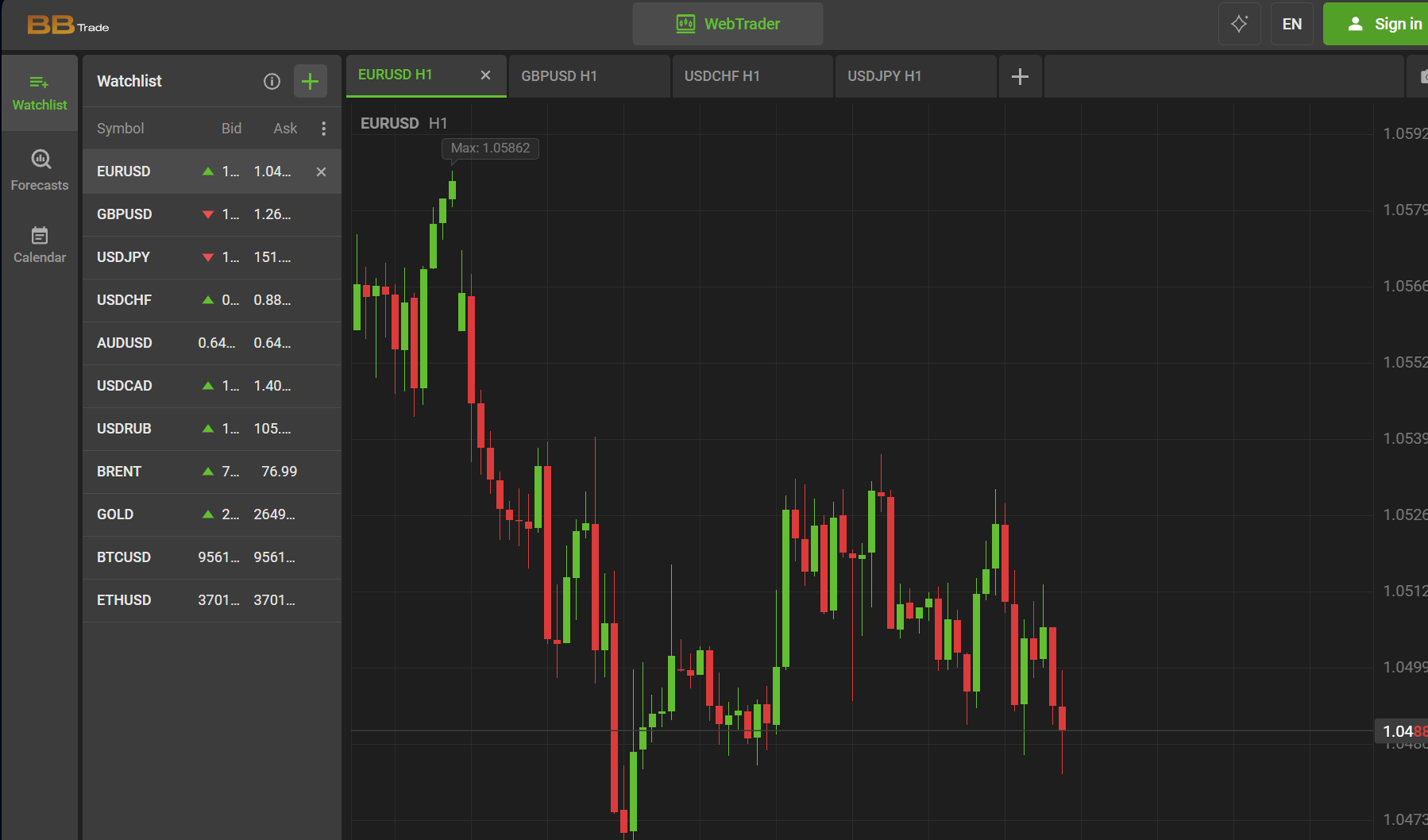The width and height of the screenshot is (1428, 840).
Task: Click the Watchlist info icon
Action: (x=272, y=81)
